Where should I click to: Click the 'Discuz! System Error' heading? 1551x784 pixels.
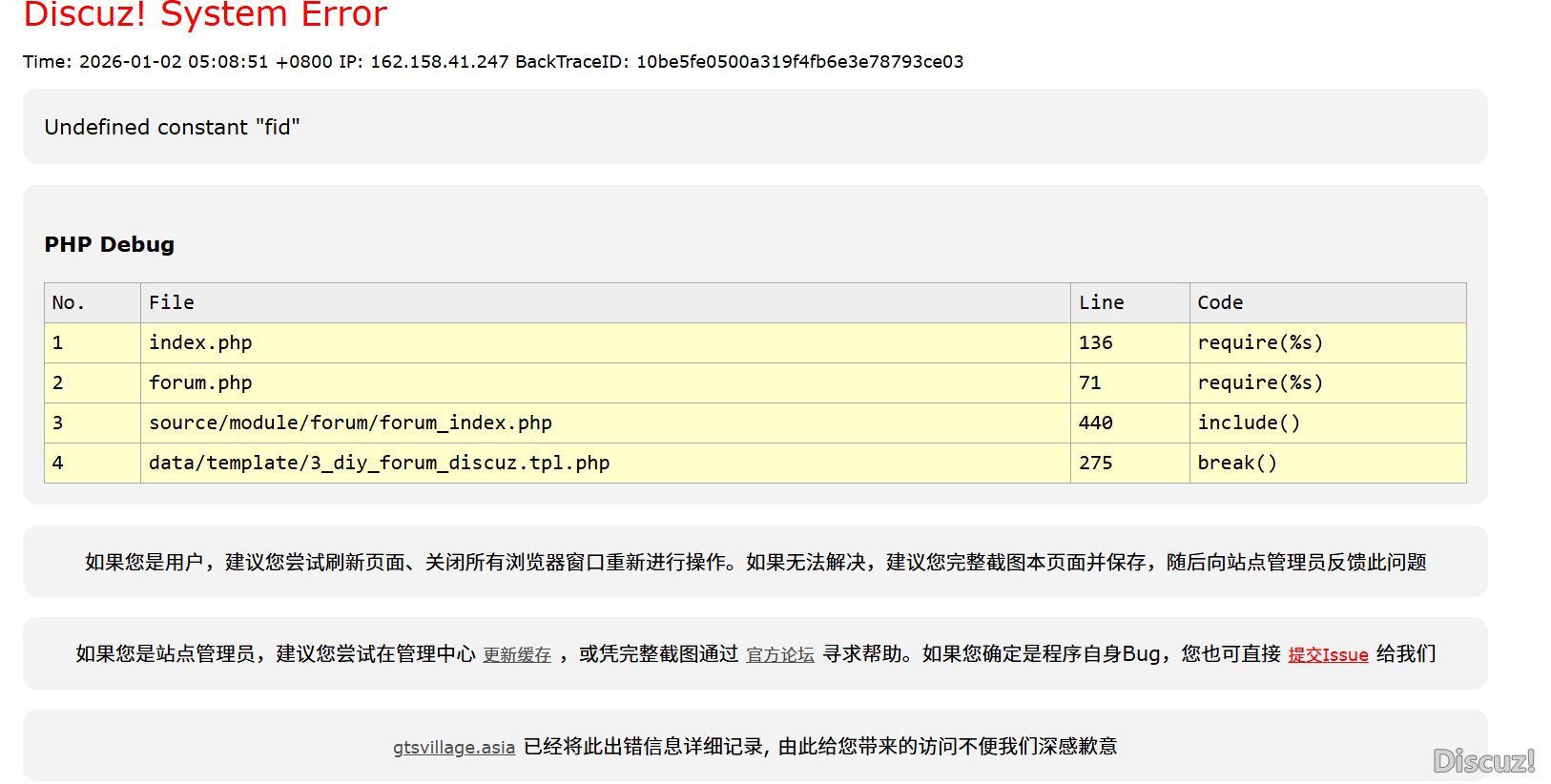pos(205,15)
